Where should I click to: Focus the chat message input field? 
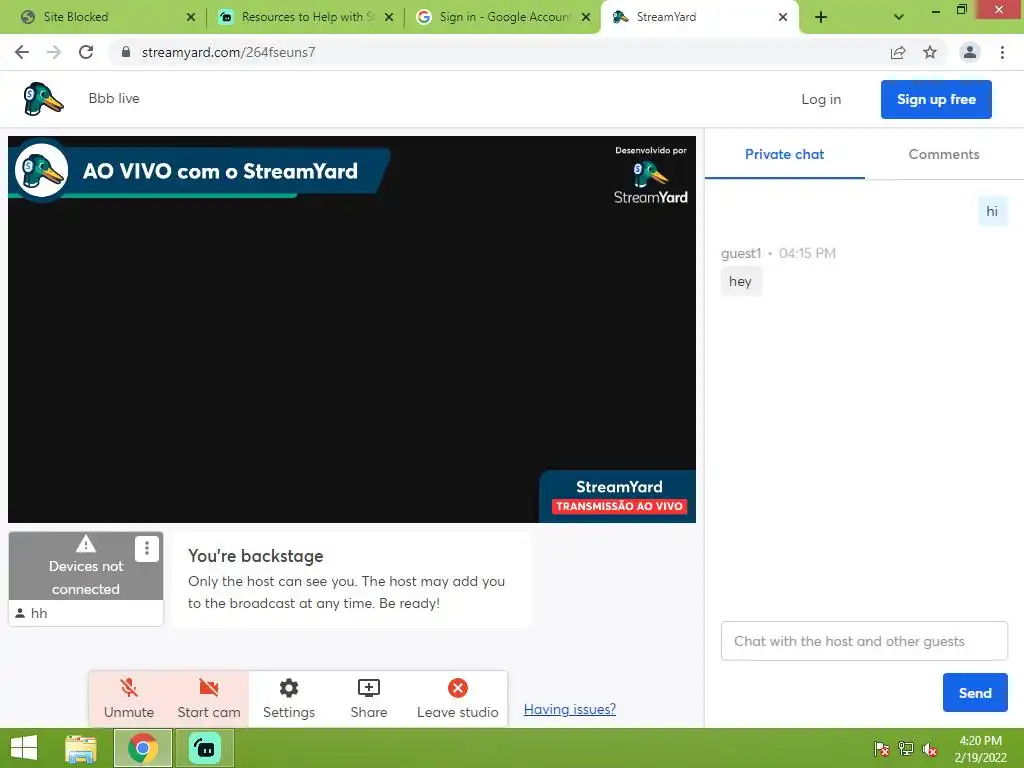[x=864, y=641]
